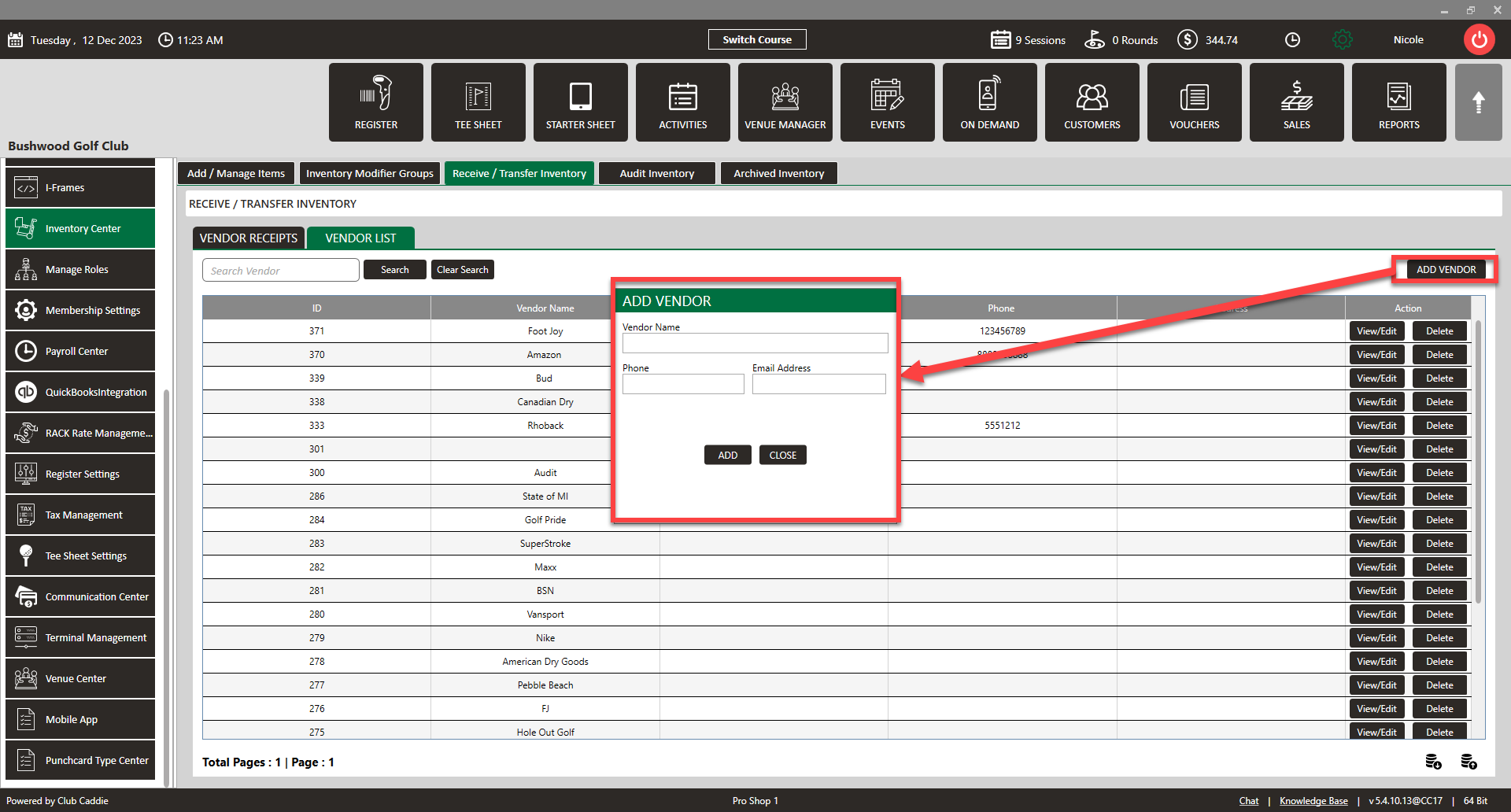Click CLOSE in the Add Vendor dialog
Image resolution: width=1511 pixels, height=812 pixels.
tap(783, 455)
